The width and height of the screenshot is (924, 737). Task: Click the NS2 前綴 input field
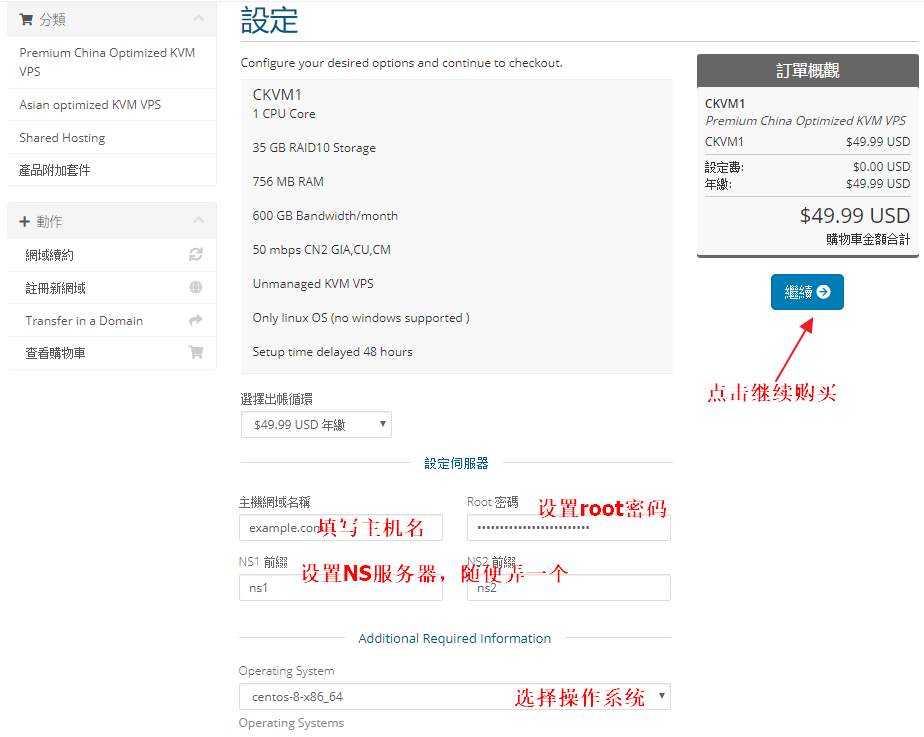coord(569,587)
